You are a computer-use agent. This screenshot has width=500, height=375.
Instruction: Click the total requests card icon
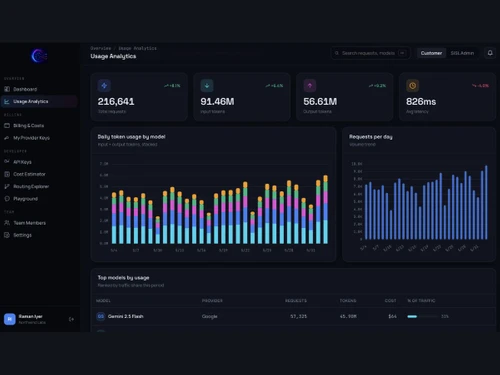tap(104, 86)
